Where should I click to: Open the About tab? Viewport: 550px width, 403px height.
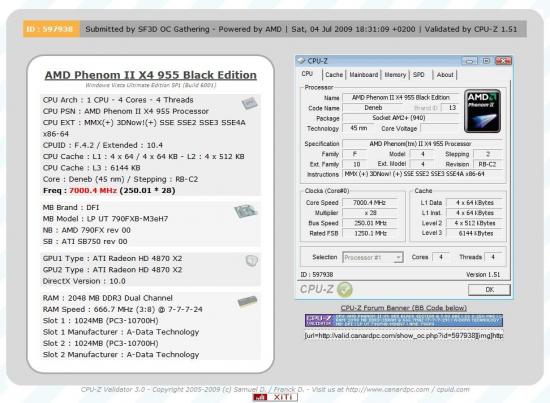tap(445, 75)
